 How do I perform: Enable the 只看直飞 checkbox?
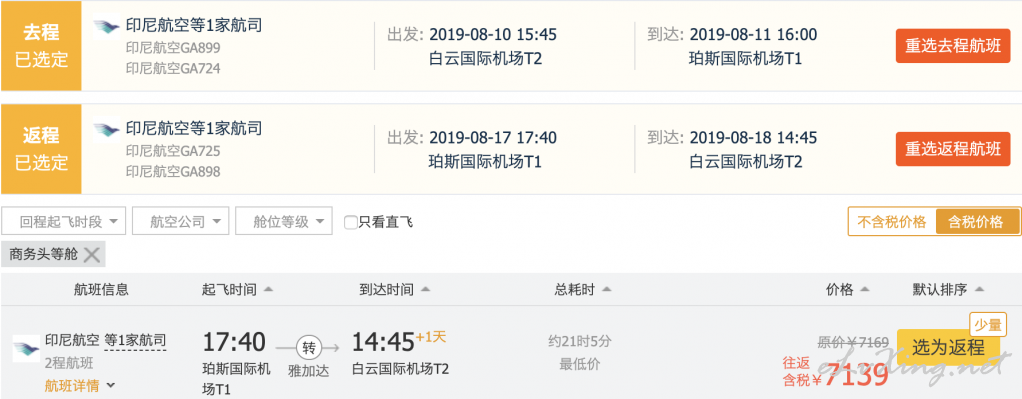(x=351, y=222)
